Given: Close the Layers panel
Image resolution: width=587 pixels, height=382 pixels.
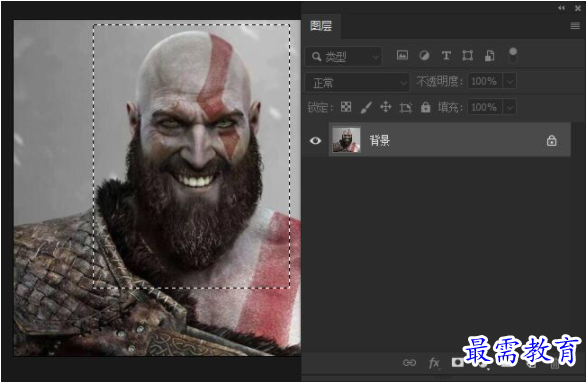Looking at the screenshot, I should click(578, 8).
